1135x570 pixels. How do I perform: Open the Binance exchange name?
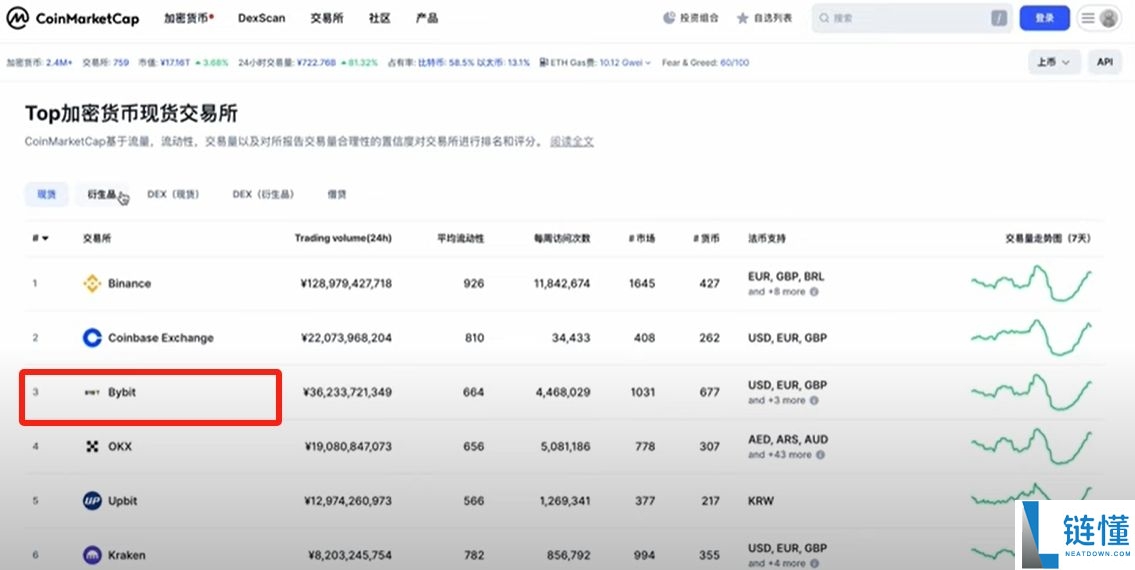[130, 283]
